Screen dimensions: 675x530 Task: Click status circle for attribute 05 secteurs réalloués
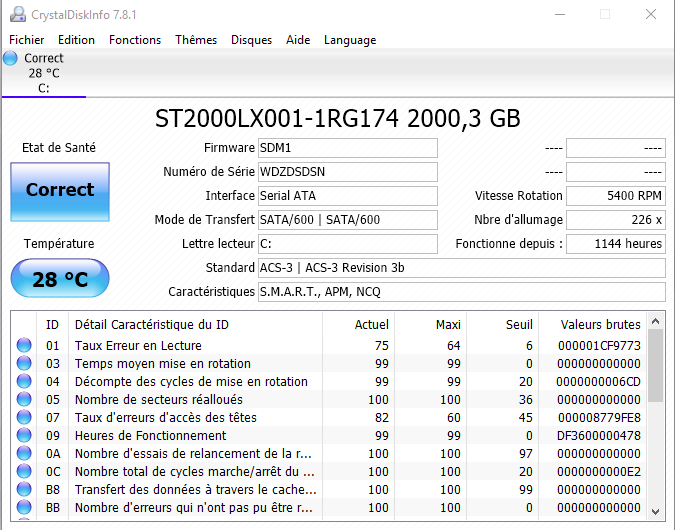(24, 400)
